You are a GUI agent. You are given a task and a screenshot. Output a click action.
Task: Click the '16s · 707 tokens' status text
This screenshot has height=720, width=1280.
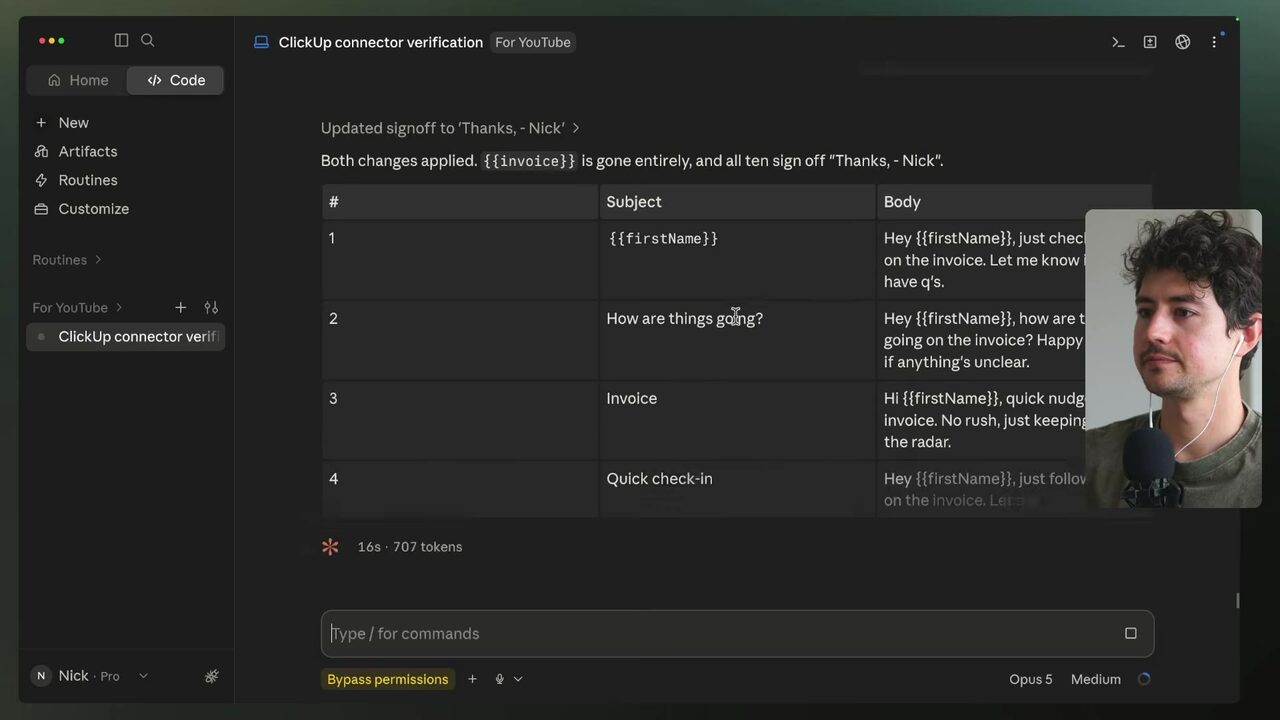410,547
